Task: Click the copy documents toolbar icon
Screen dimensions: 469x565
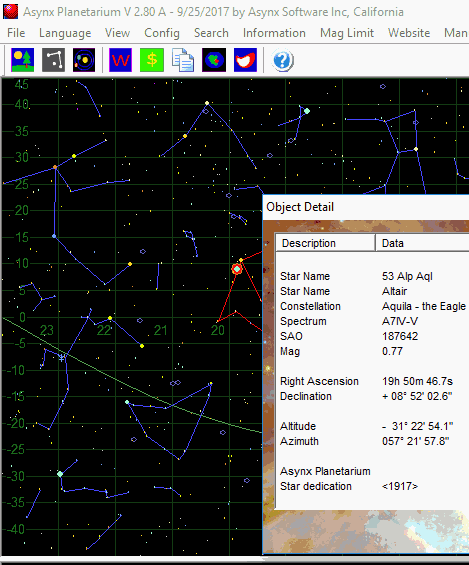Action: [x=183, y=60]
